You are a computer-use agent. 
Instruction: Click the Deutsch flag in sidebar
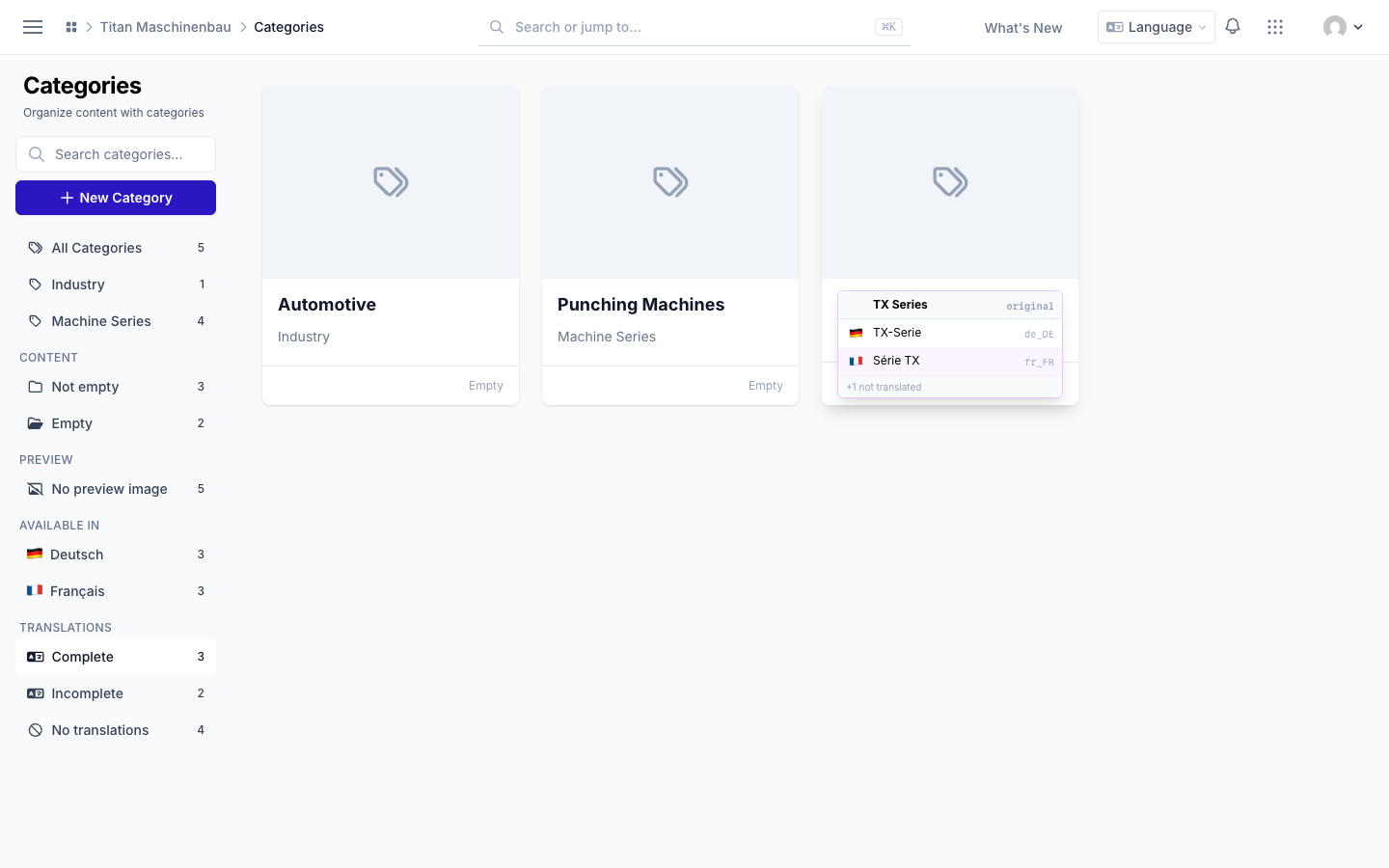pyautogui.click(x=35, y=554)
